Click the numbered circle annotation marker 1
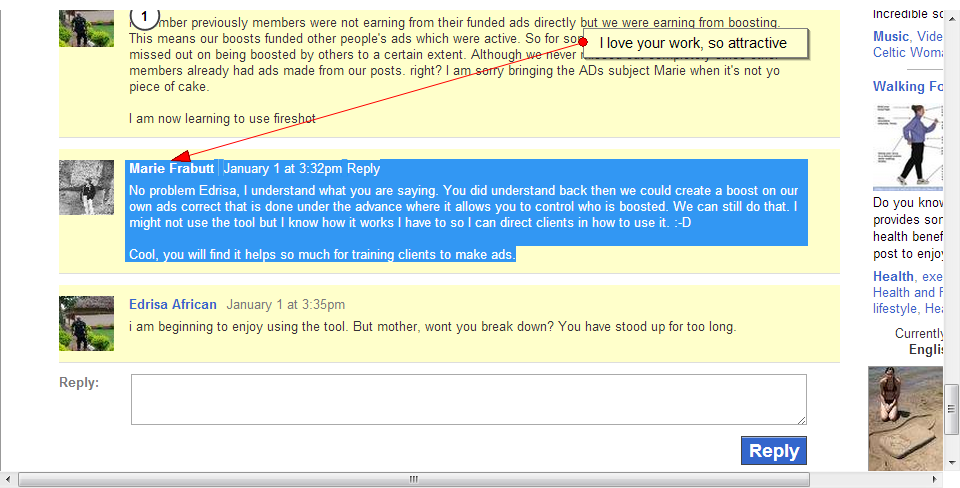The image size is (960, 488). (x=145, y=16)
